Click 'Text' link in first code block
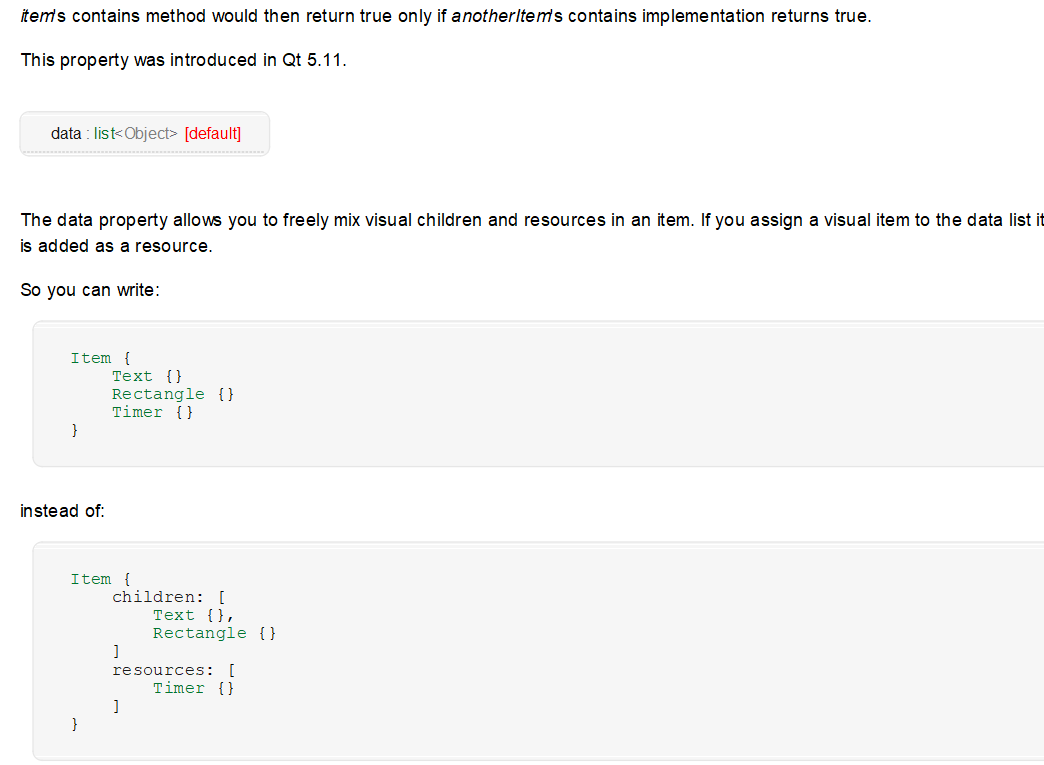Image resolution: width=1044 pixels, height=765 pixels. (x=132, y=376)
